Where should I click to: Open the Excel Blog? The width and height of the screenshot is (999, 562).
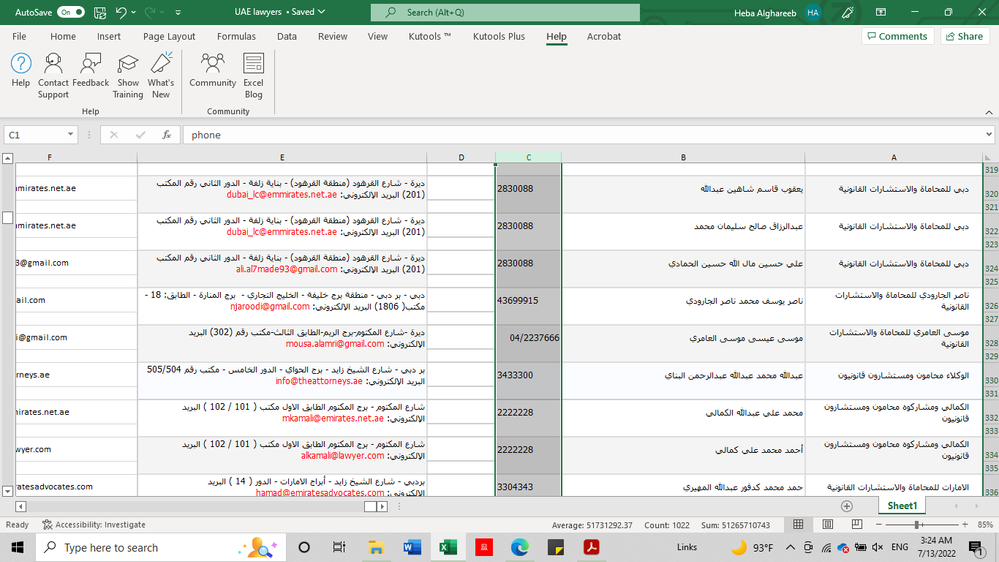pos(253,76)
